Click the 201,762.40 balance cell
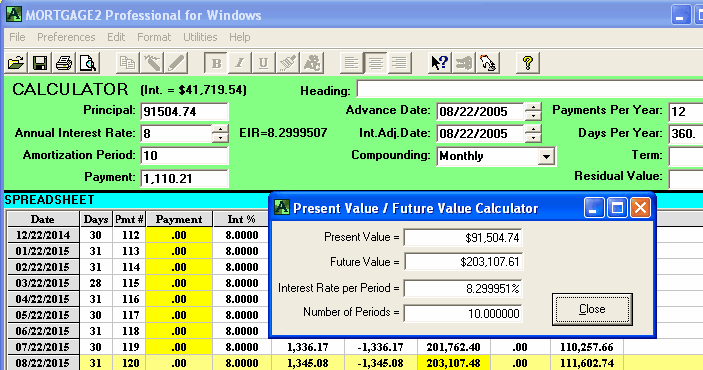The height and width of the screenshot is (370, 703). (x=453, y=347)
